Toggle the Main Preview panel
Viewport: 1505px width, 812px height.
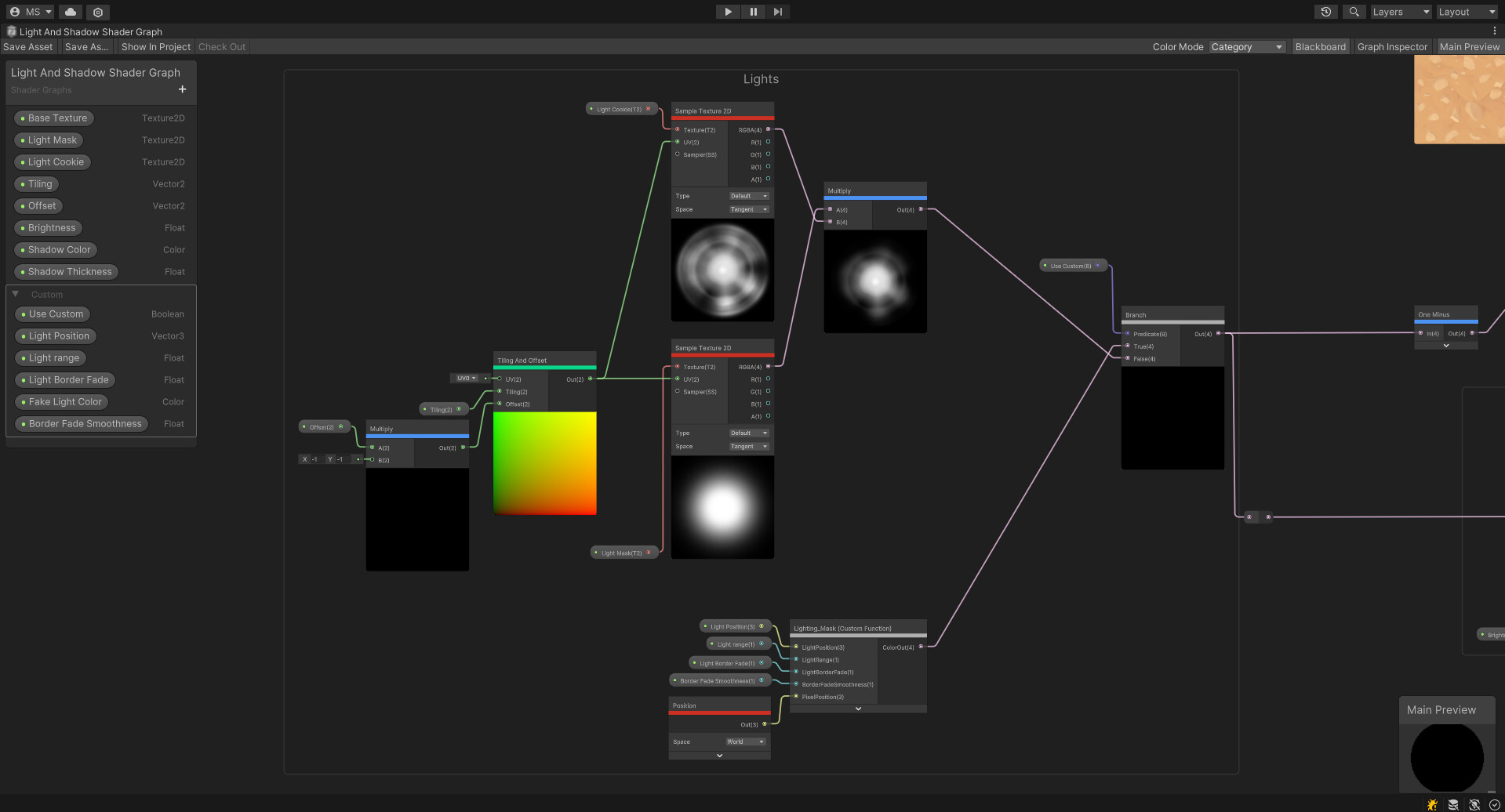pyautogui.click(x=1469, y=46)
